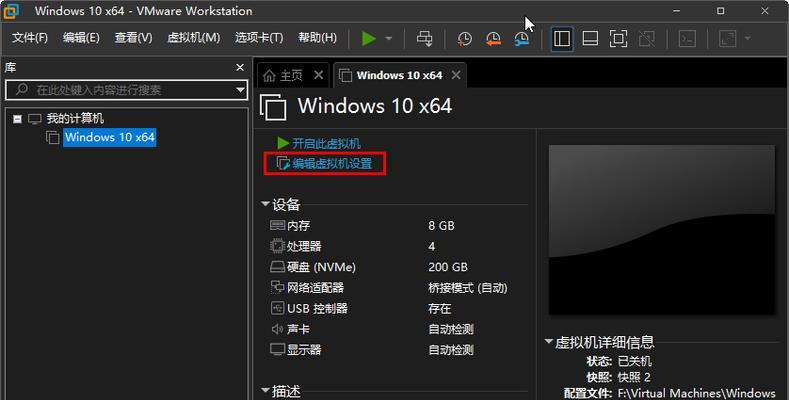Screen dimensions: 789x400
Task: Click the 200 GB disk value
Action: click(x=448, y=267)
